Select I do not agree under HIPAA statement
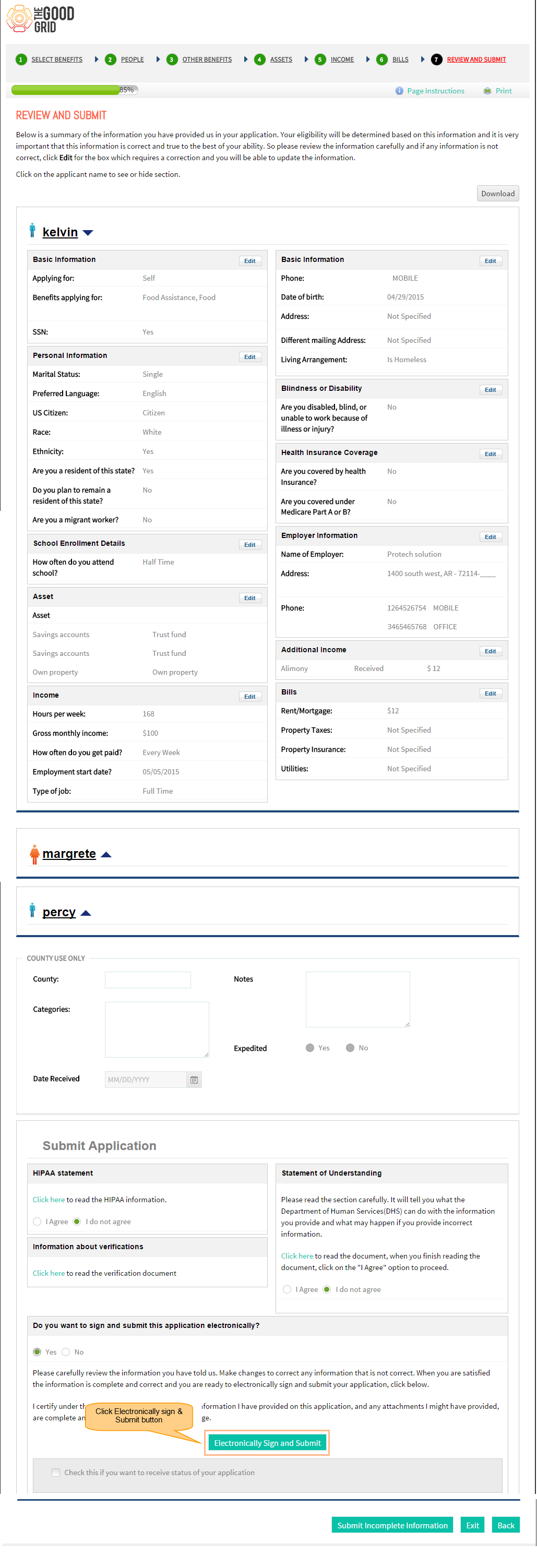Viewport: 537px width, 1568px height. 77,1222
